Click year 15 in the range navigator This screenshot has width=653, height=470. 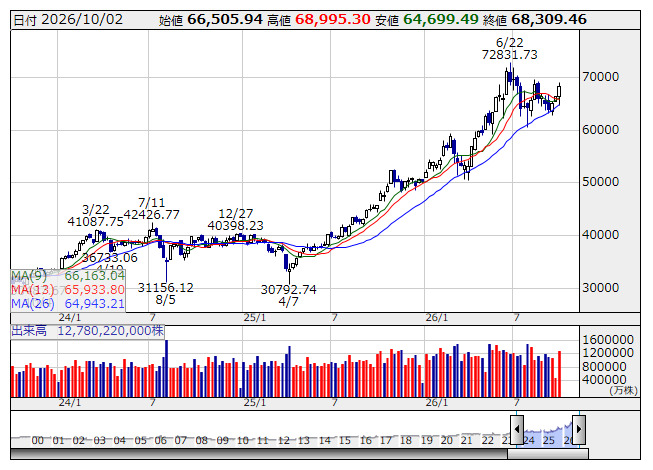pos(344,440)
